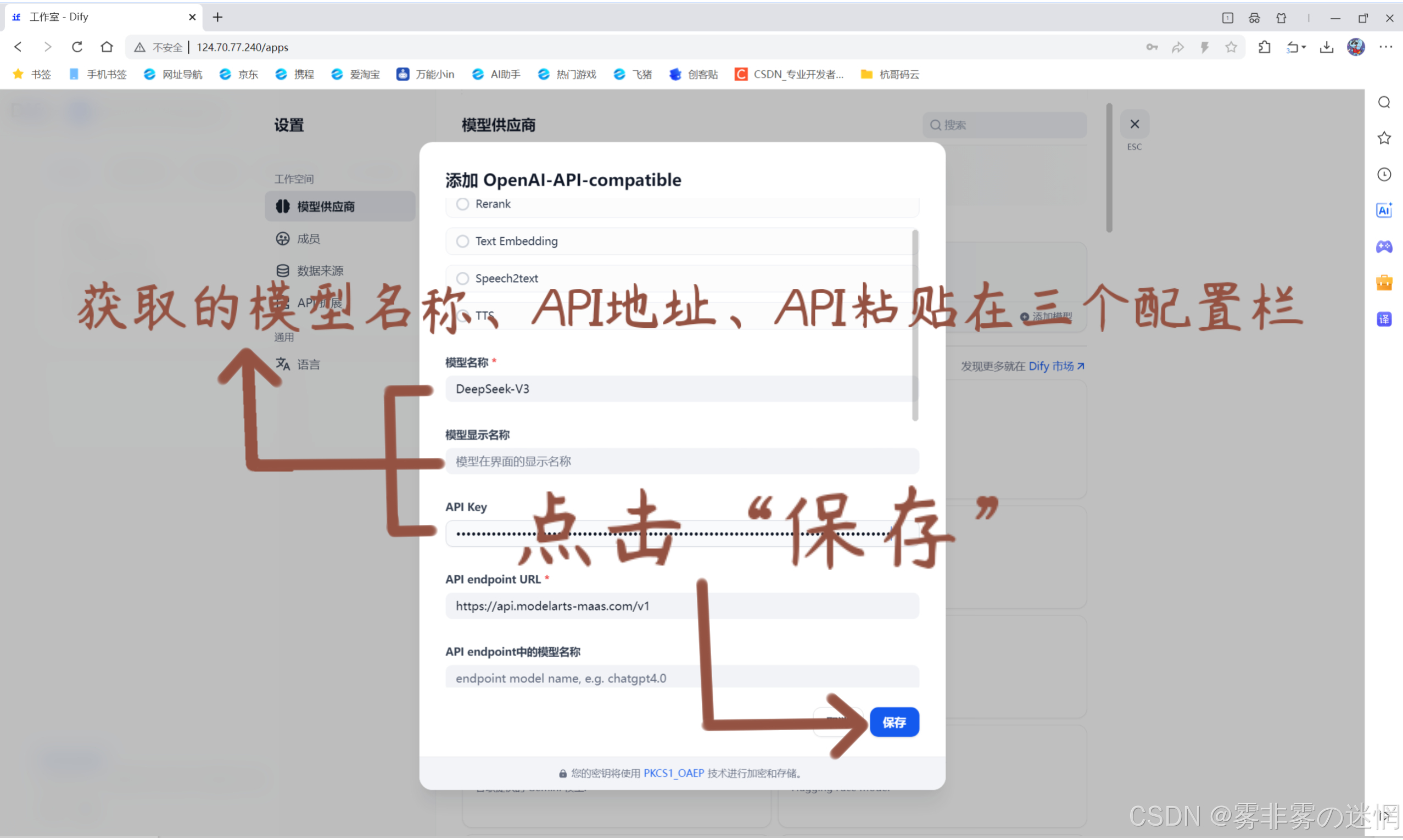Go to the browser home page icon

tap(107, 47)
